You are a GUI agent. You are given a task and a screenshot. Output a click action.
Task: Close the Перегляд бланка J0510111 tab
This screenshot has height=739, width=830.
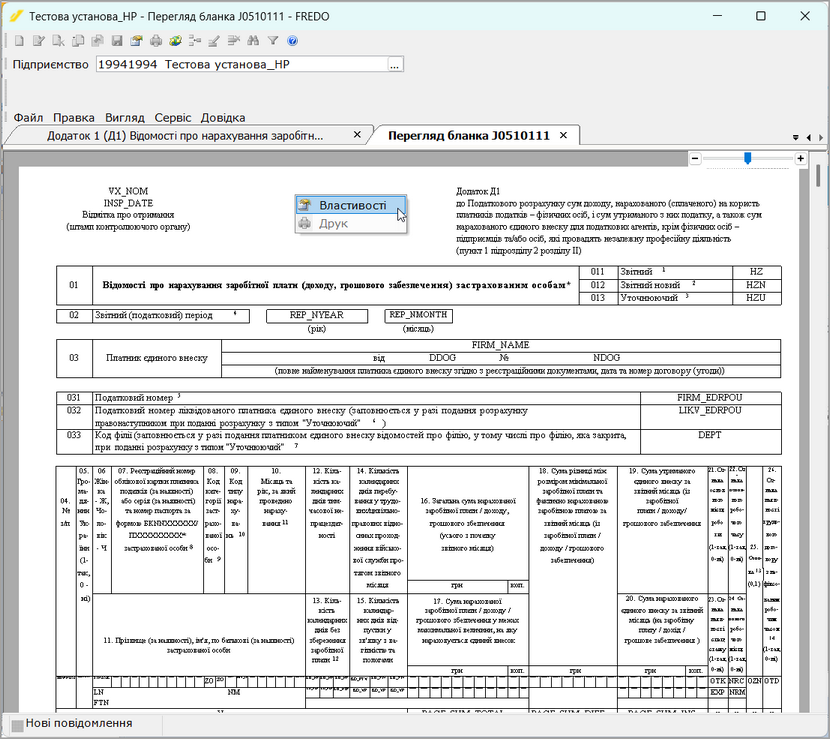click(x=564, y=136)
